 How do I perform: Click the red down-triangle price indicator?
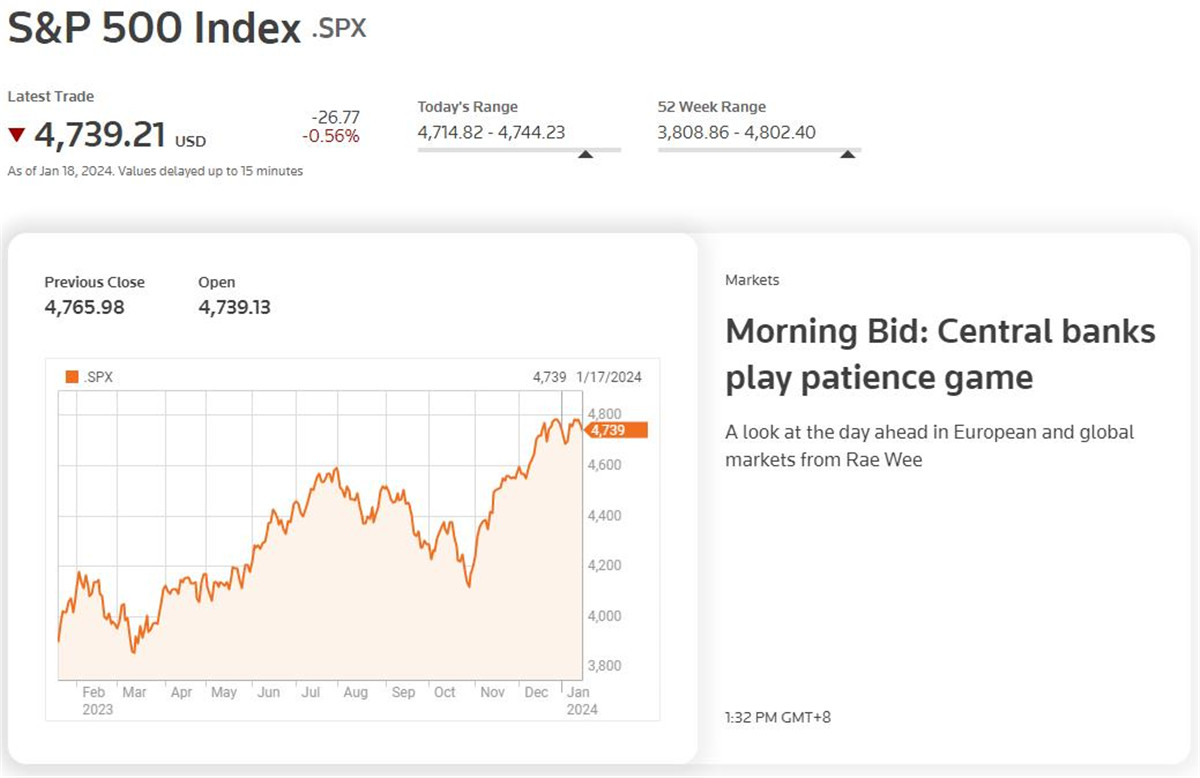pyautogui.click(x=16, y=135)
